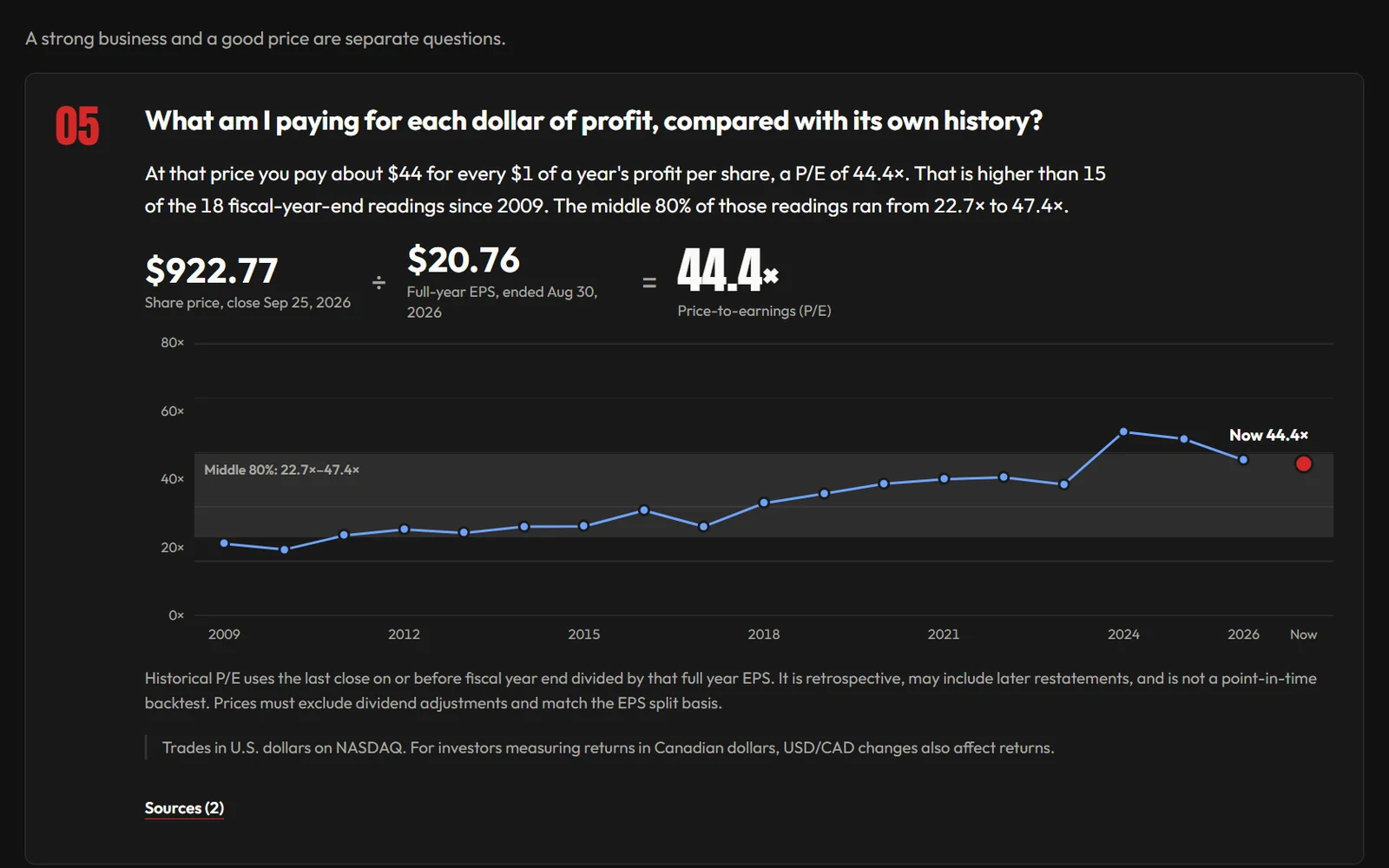Click the 2018 data point on line

click(x=764, y=503)
